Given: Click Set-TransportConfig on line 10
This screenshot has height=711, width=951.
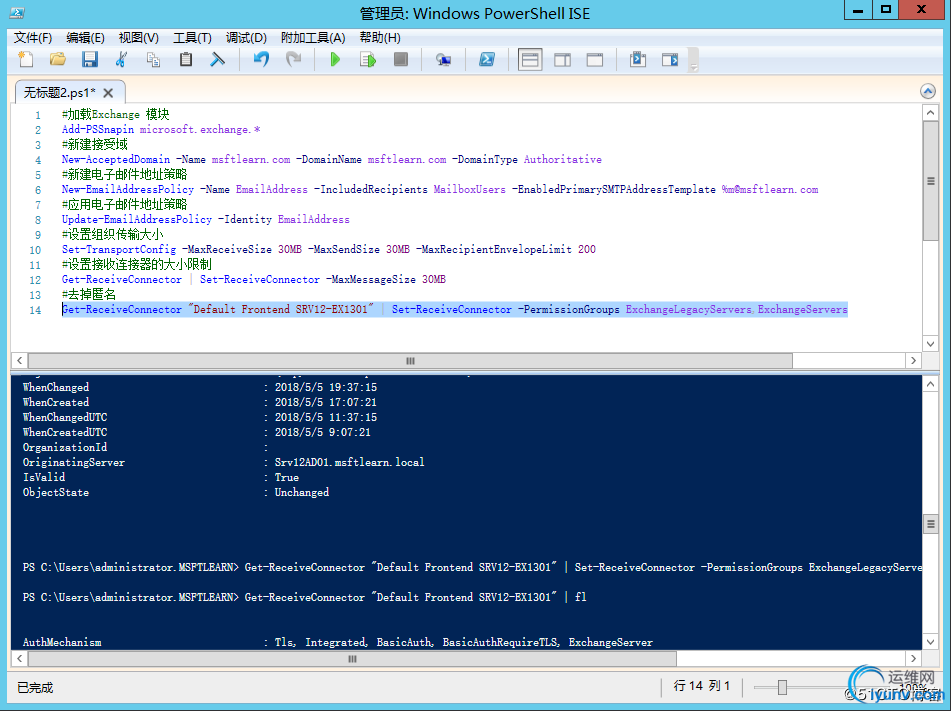Looking at the screenshot, I should [119, 249].
